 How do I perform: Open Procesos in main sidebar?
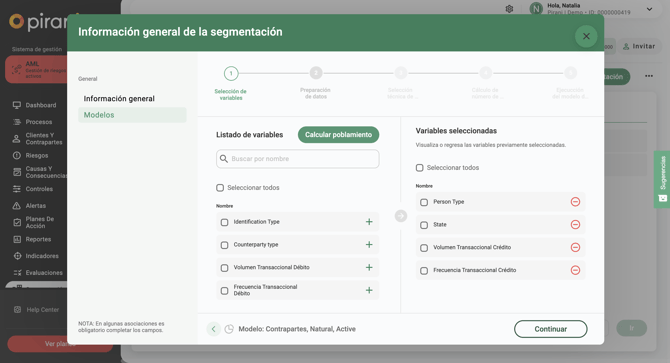click(x=38, y=122)
